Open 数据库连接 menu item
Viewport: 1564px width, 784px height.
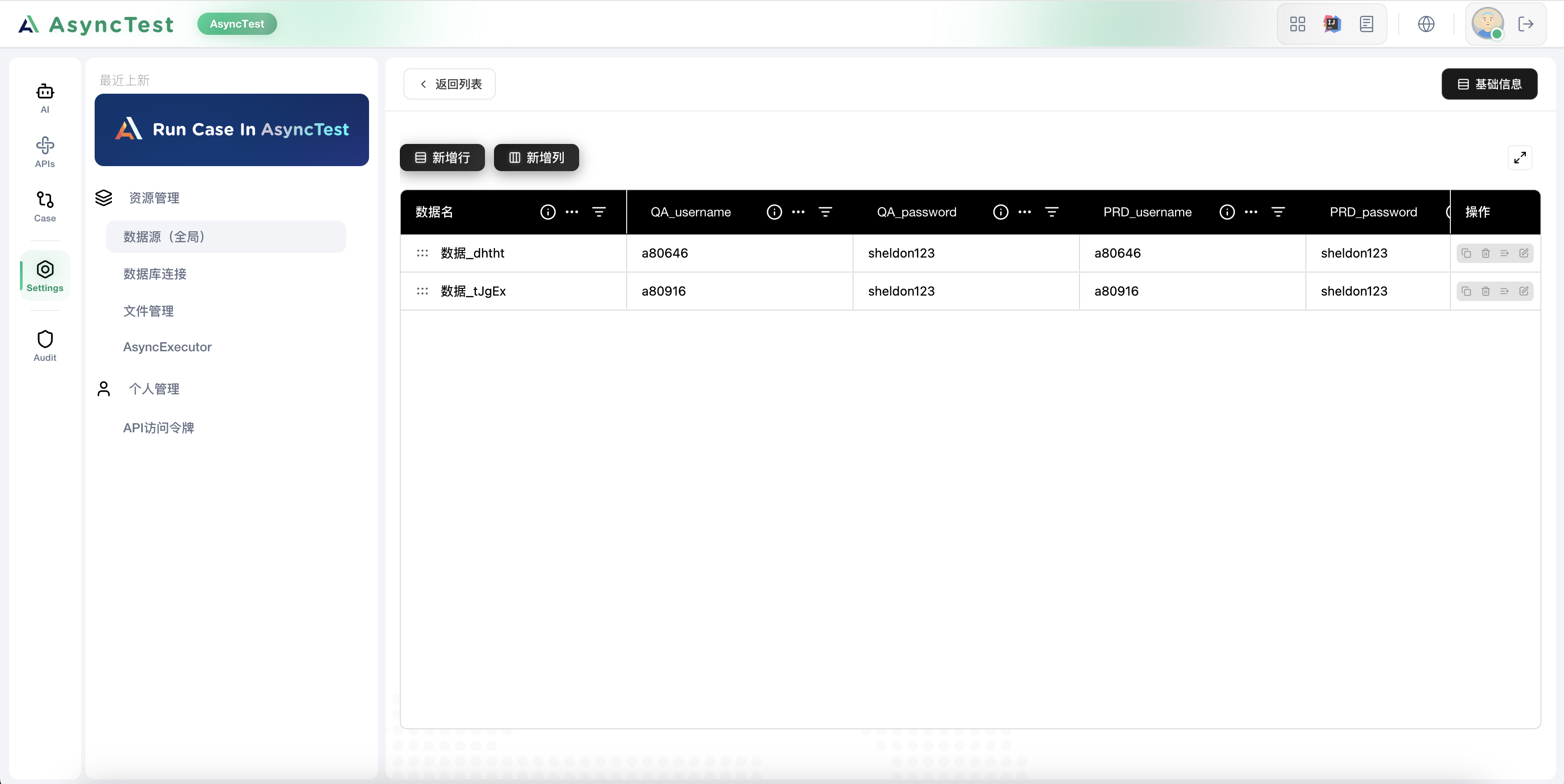pos(155,274)
